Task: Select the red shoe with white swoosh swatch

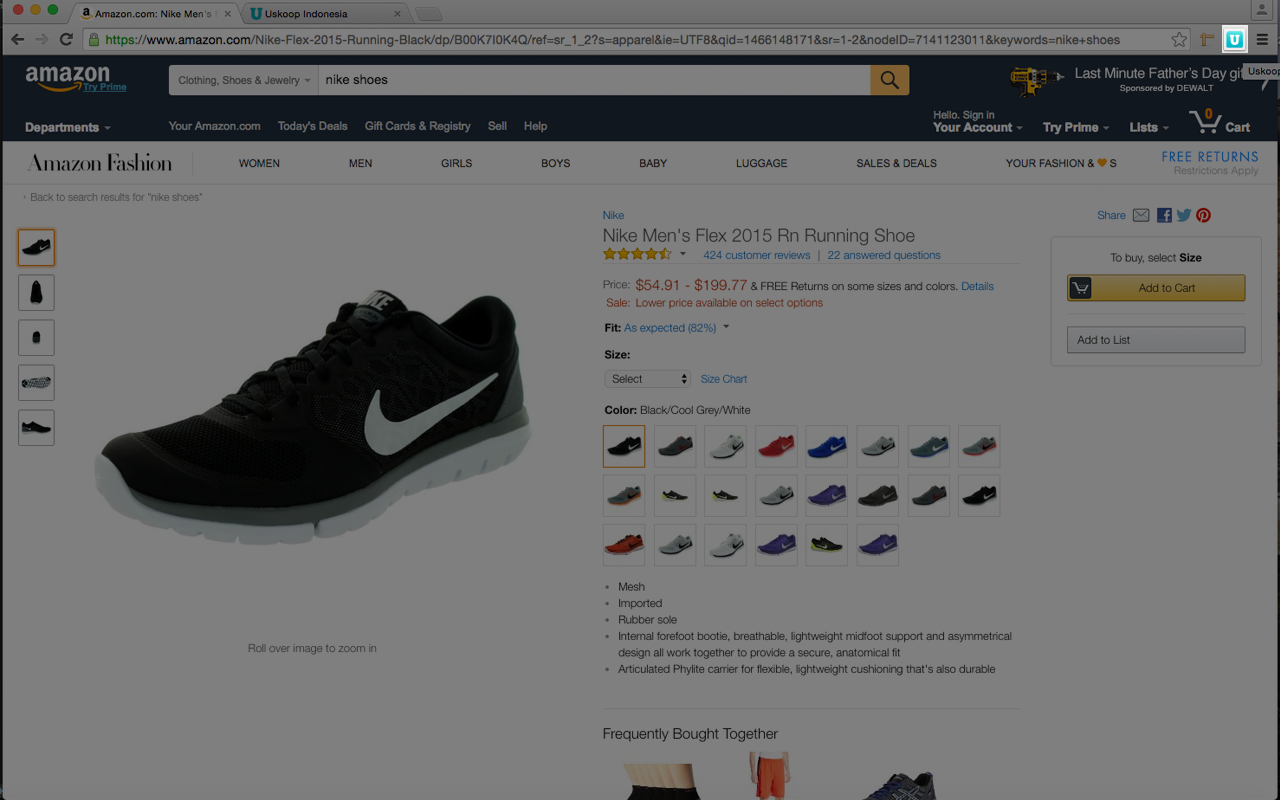Action: pos(776,446)
